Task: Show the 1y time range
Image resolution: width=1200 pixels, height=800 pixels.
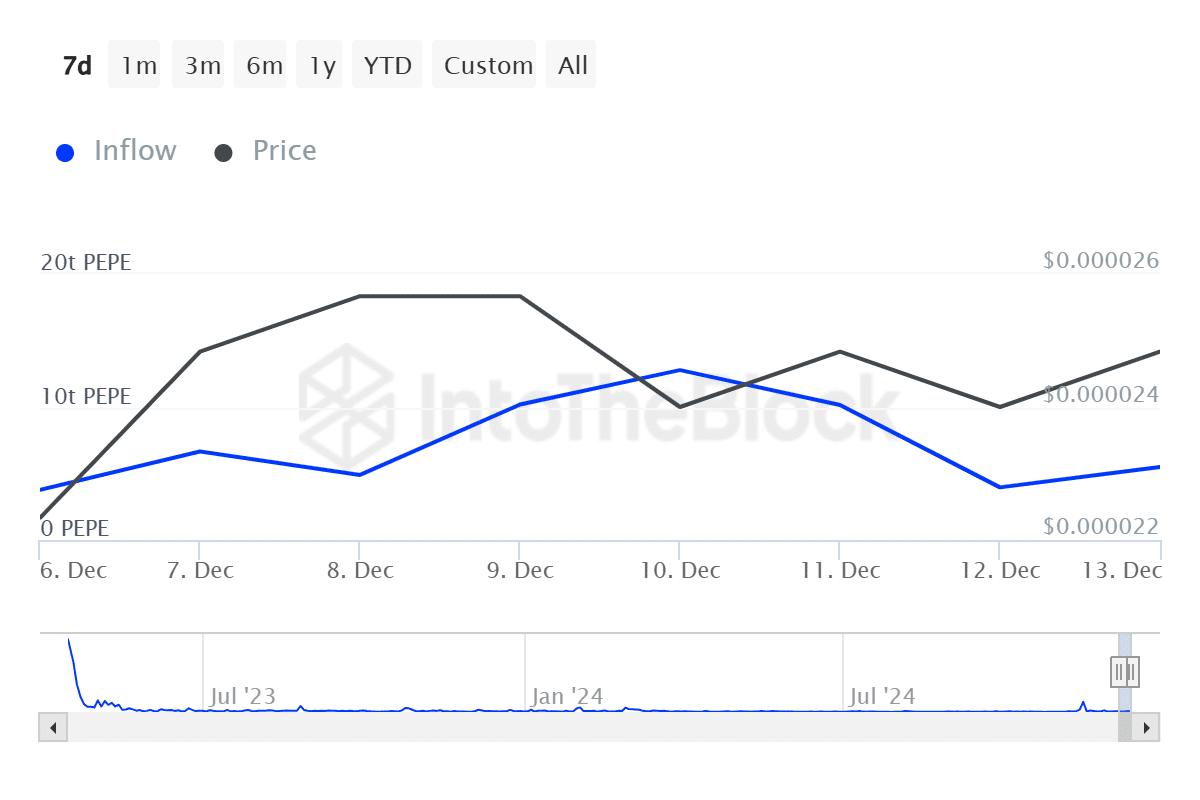Action: coord(322,66)
